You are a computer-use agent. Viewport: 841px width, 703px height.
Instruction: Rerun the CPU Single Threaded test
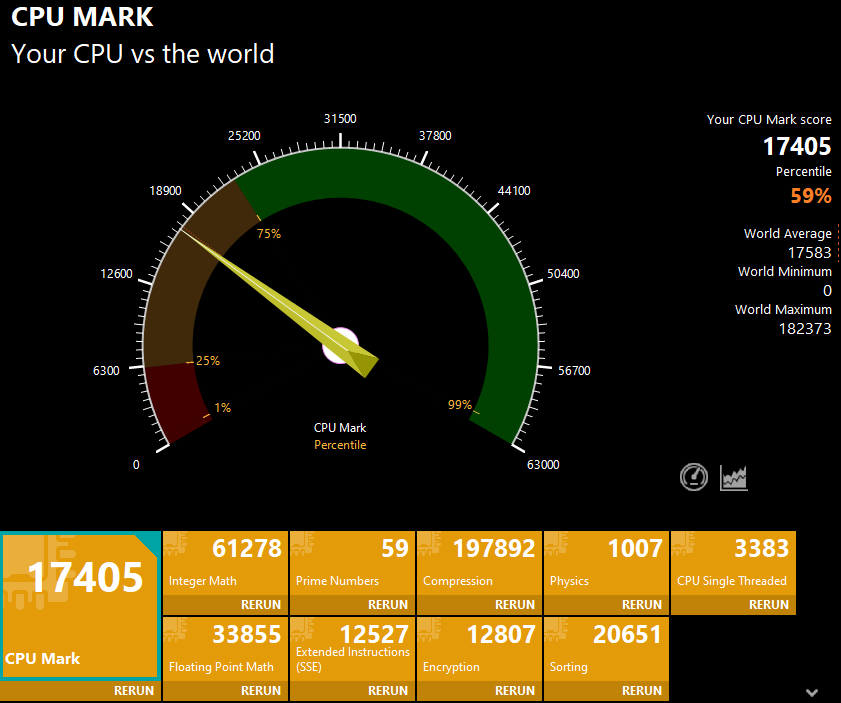tap(768, 605)
